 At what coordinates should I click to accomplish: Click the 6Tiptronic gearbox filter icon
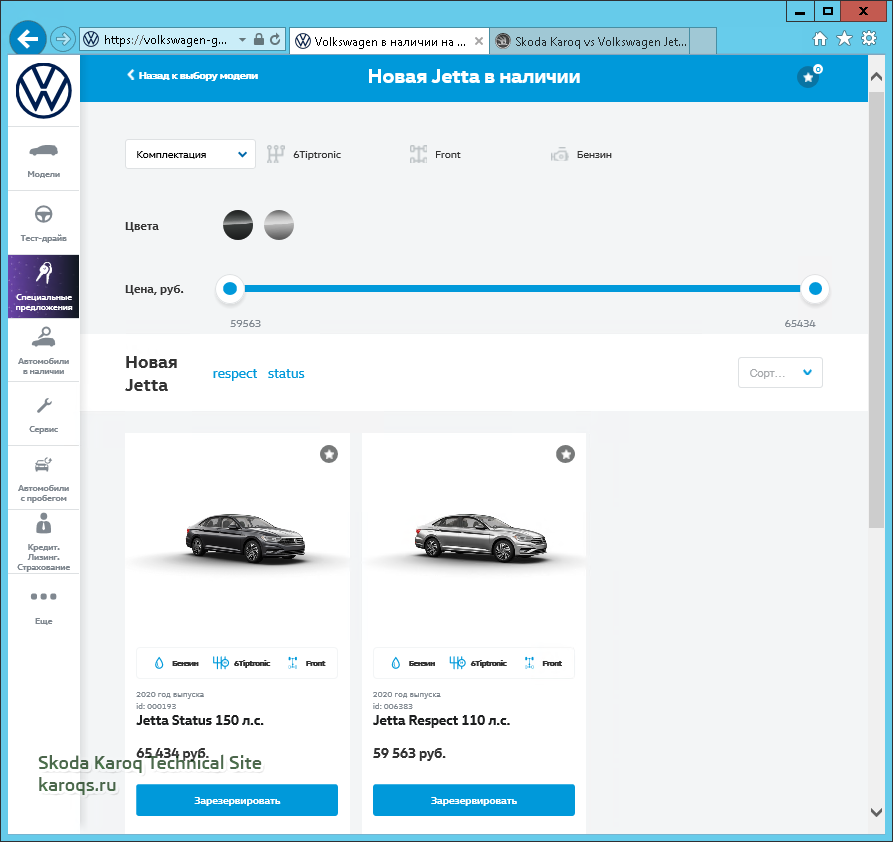coord(276,154)
